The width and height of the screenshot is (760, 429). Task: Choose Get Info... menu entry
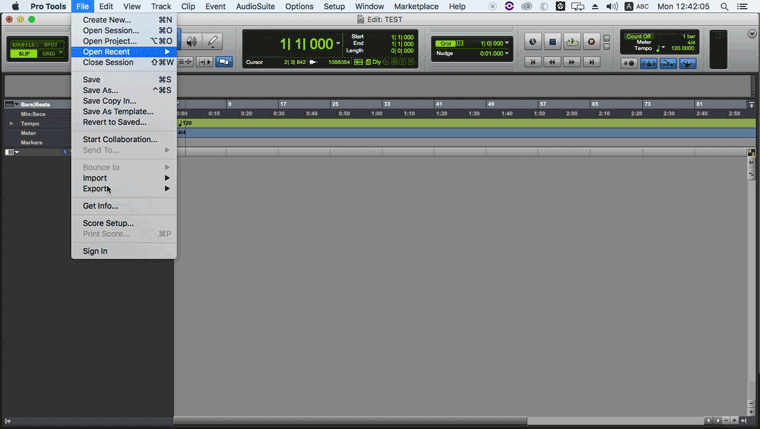tap(124, 206)
